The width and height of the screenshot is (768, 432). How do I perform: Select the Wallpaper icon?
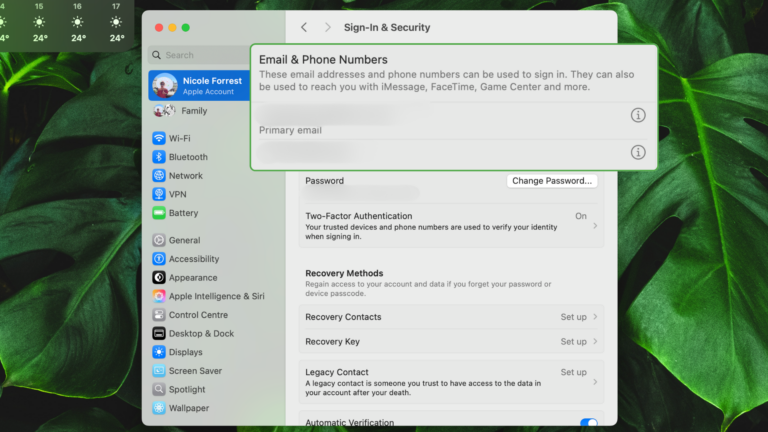pos(159,408)
